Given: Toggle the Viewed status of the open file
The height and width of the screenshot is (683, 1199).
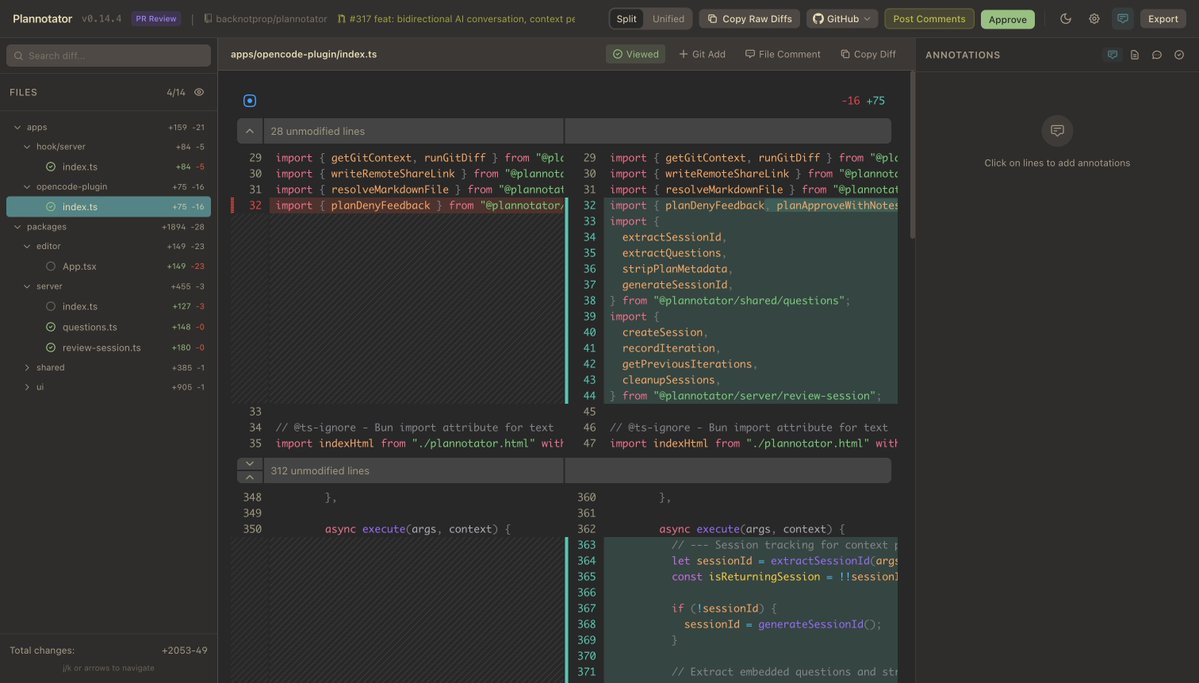Looking at the screenshot, I should [x=635, y=54].
